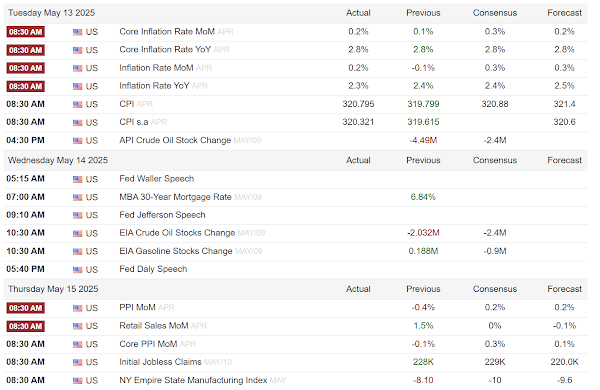Screen dimensions: 600x390
Task: Select Thursday May 15 2025 date header
Action: (53, 289)
